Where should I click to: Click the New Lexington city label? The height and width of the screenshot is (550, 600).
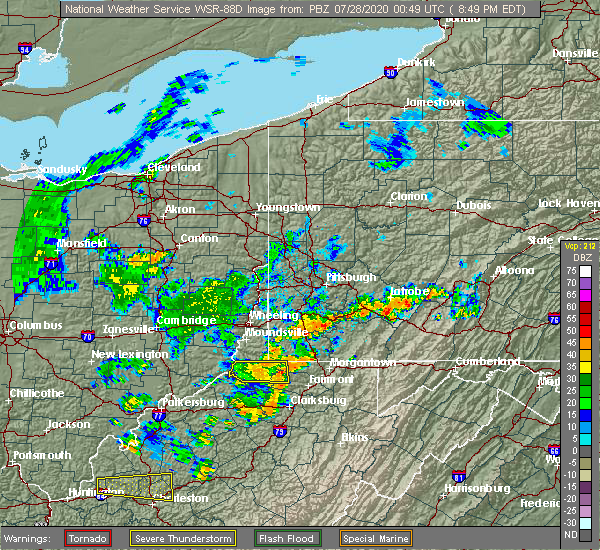coord(130,354)
